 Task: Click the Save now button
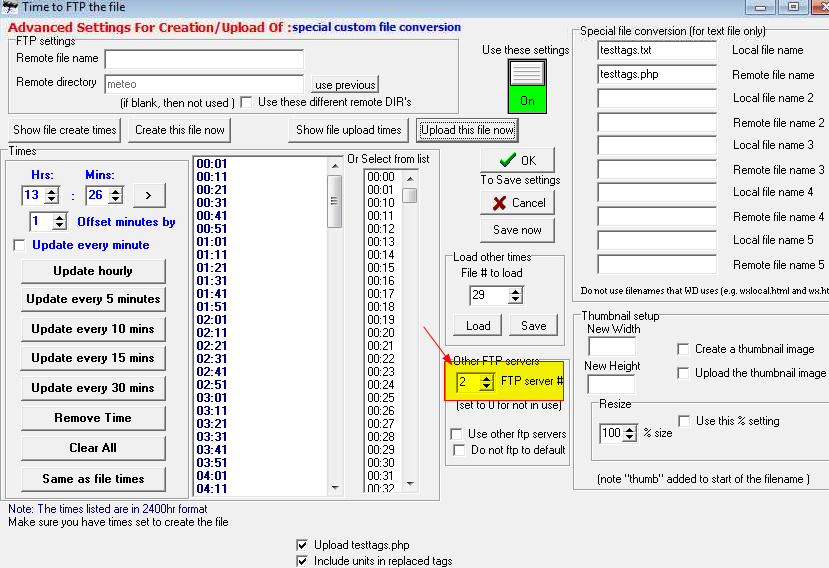click(x=517, y=230)
